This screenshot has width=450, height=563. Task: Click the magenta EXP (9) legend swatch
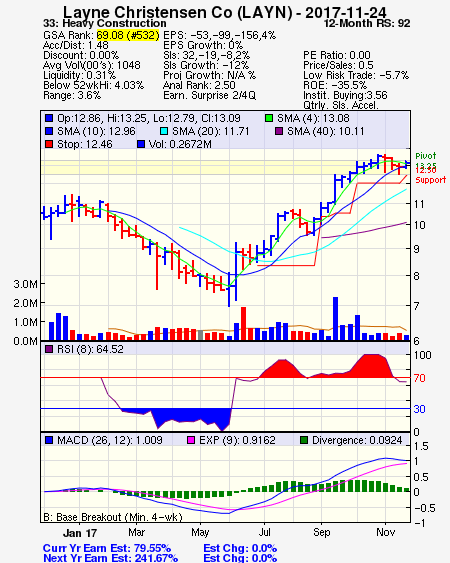pyautogui.click(x=191, y=440)
